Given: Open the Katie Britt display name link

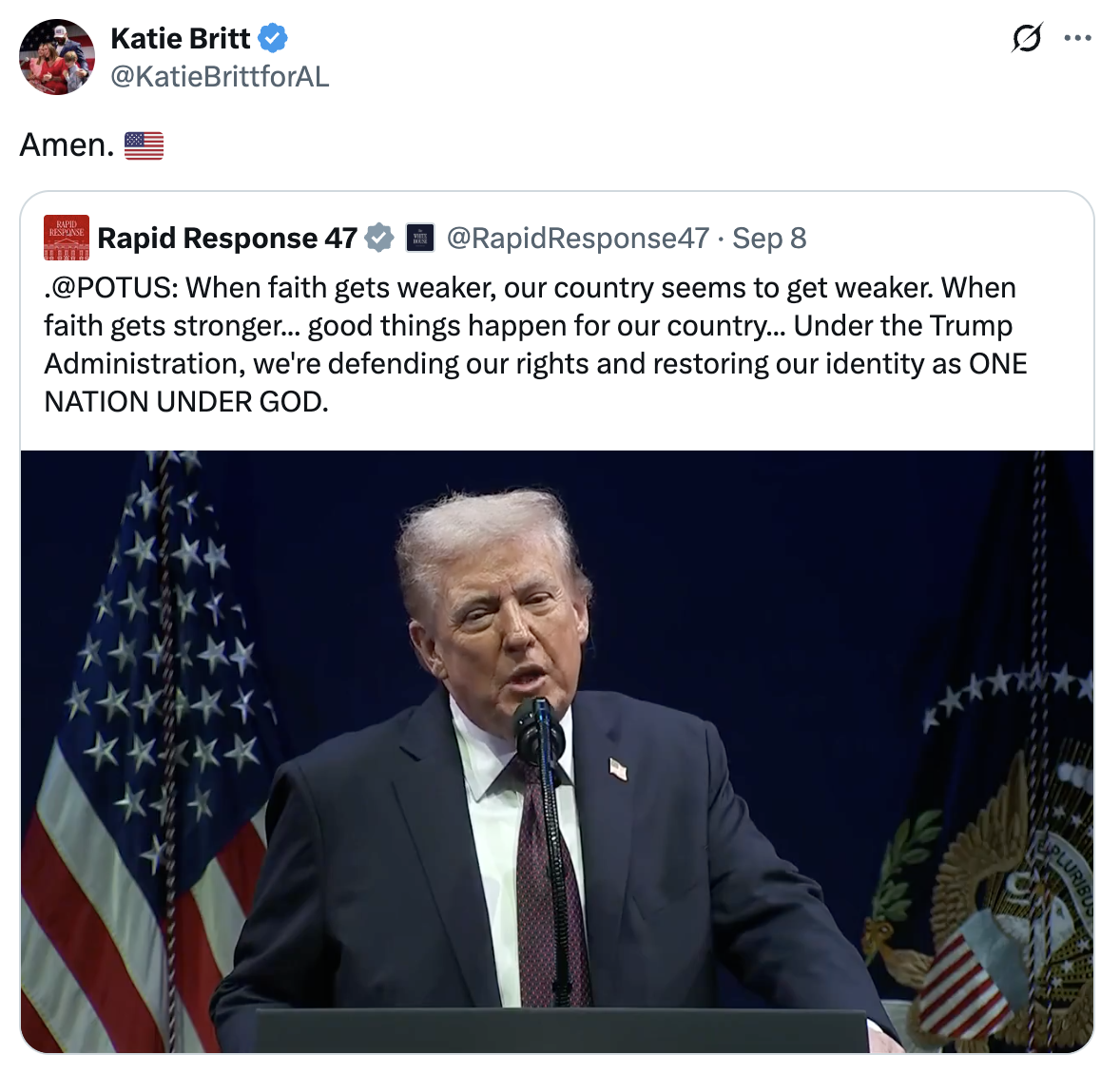Looking at the screenshot, I should (x=180, y=39).
